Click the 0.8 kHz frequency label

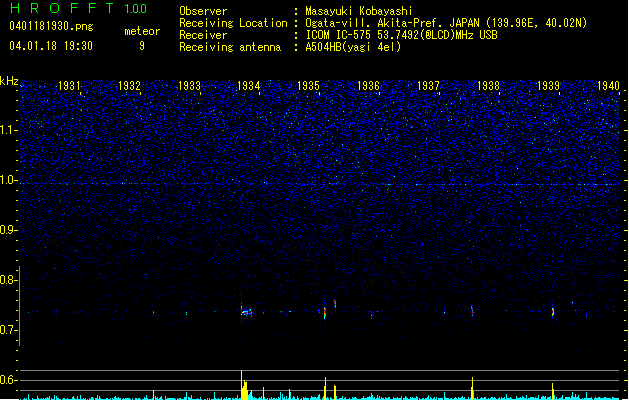pyautogui.click(x=9, y=280)
